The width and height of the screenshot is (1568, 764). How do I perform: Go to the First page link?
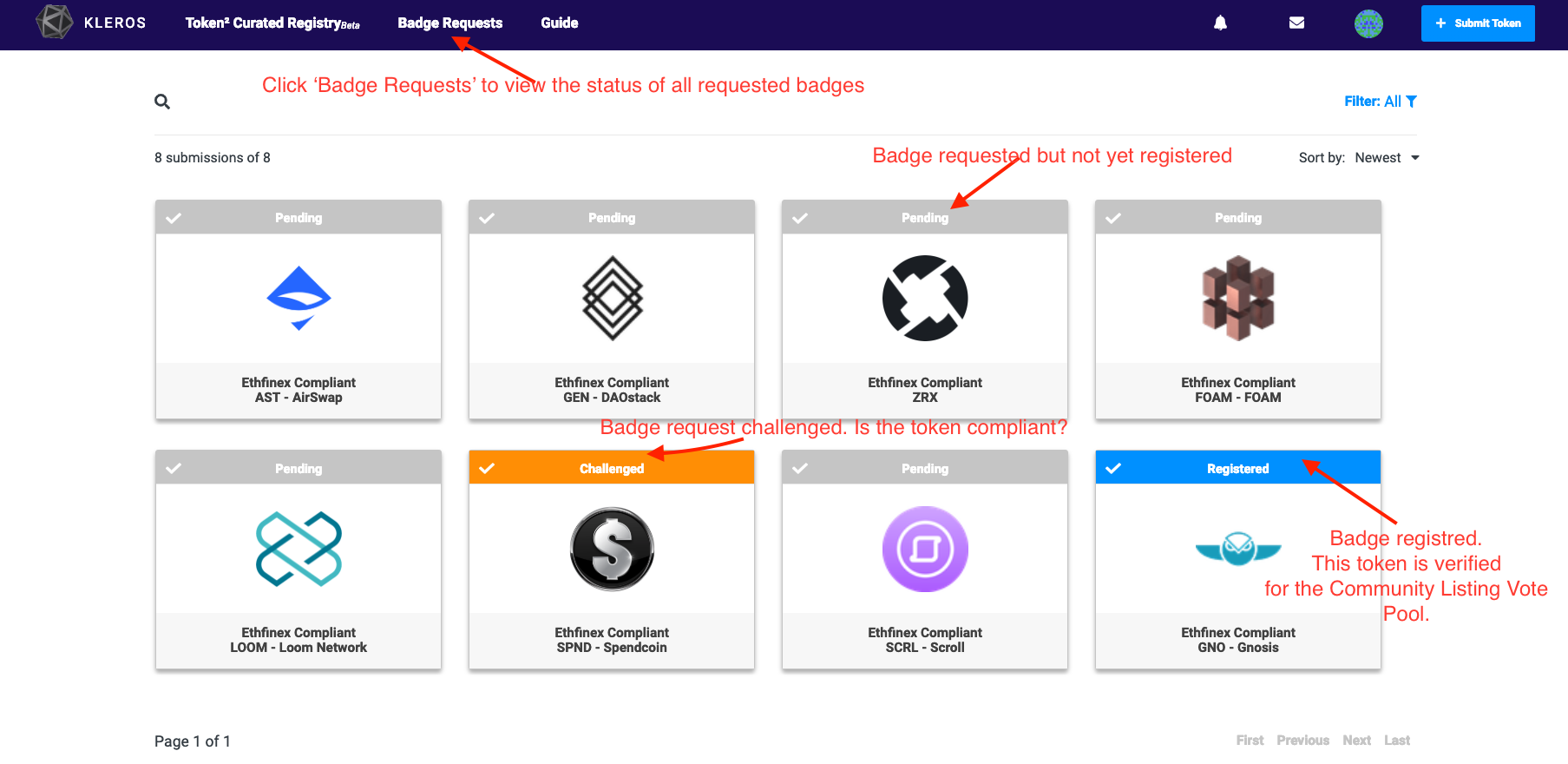(1250, 741)
